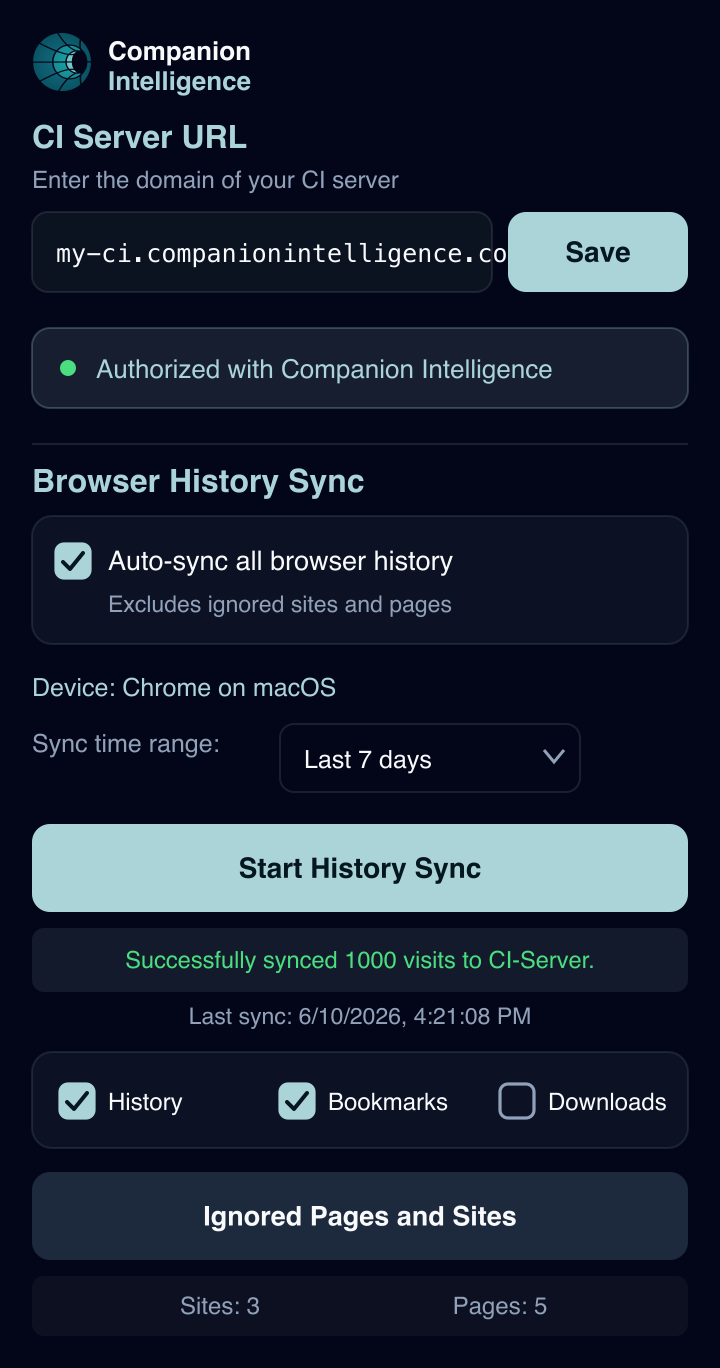720x1368 pixels.
Task: Click the green authorization status dot
Action: [x=68, y=368]
